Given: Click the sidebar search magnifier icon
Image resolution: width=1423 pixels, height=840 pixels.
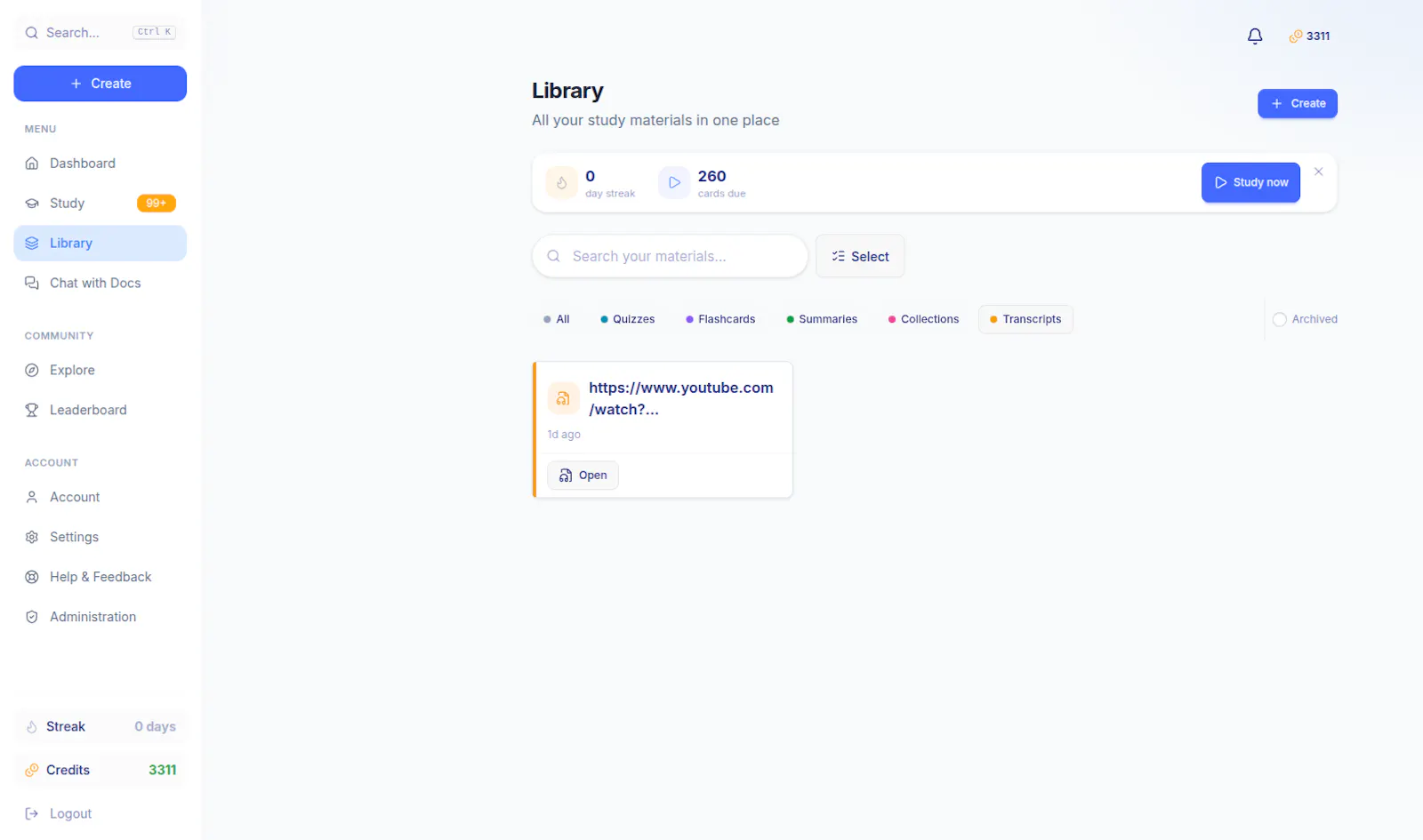Looking at the screenshot, I should pyautogui.click(x=32, y=33).
